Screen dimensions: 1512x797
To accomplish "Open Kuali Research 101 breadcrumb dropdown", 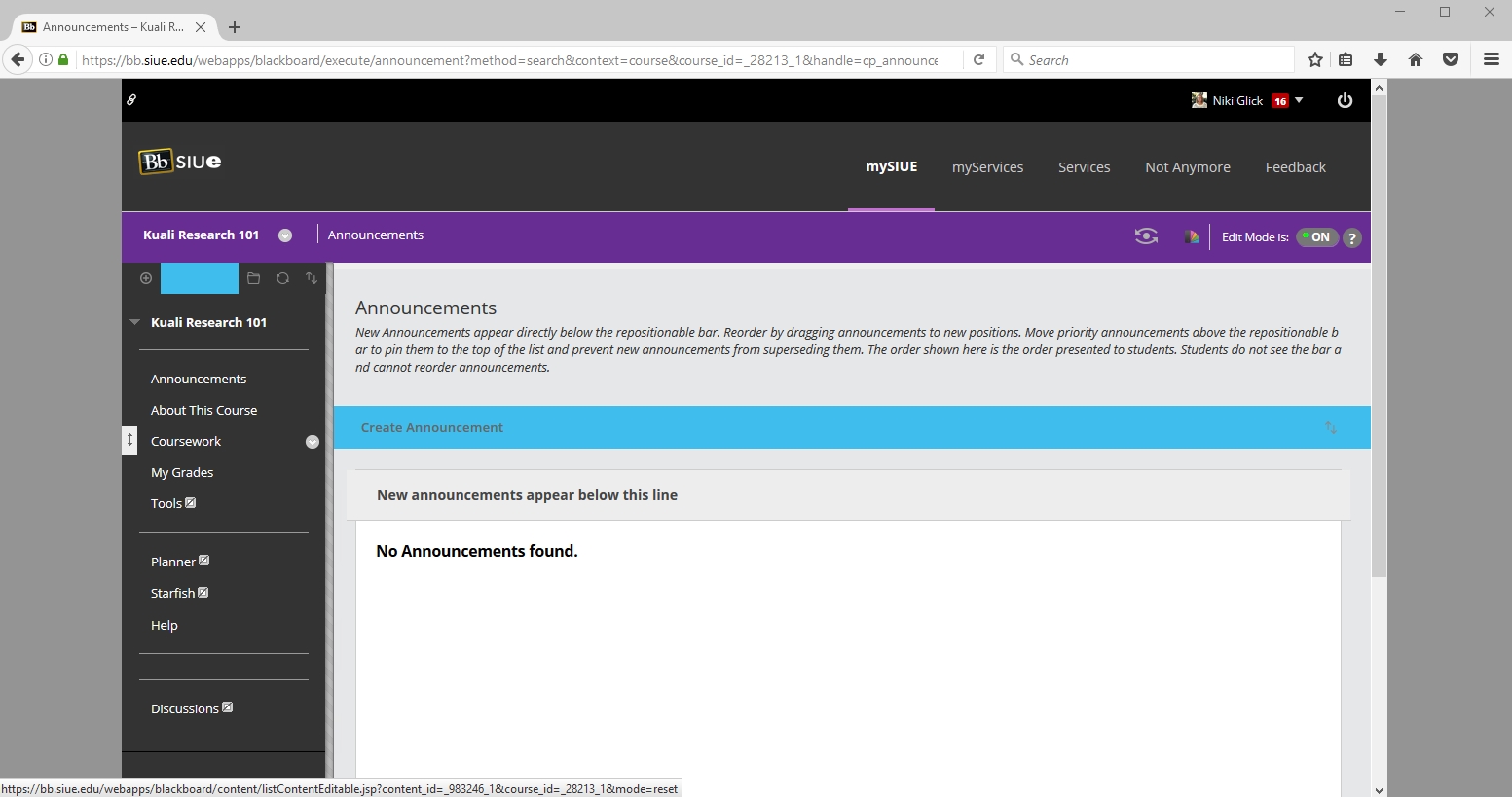I will click(285, 235).
